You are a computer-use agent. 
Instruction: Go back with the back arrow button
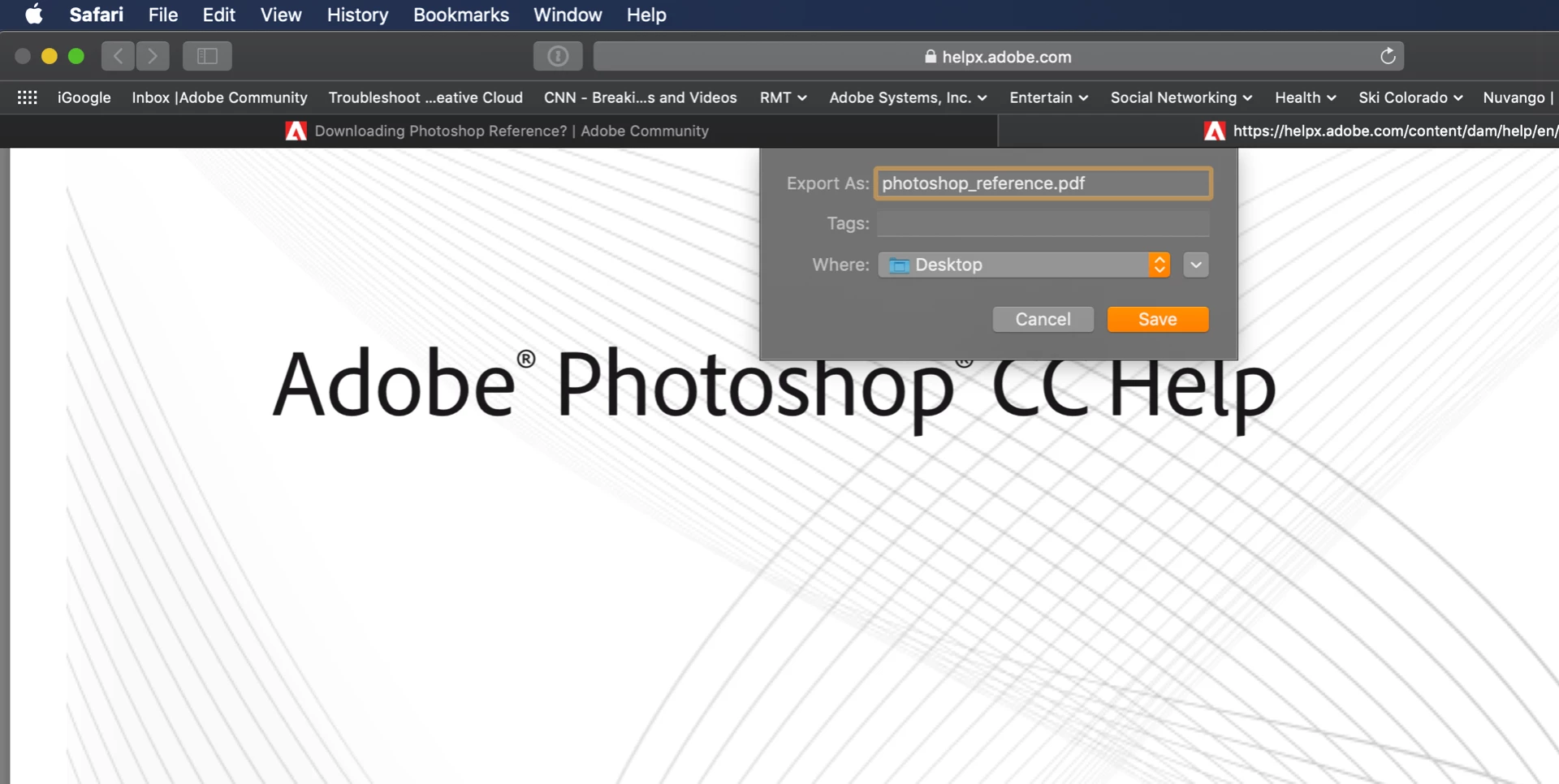pyautogui.click(x=118, y=56)
